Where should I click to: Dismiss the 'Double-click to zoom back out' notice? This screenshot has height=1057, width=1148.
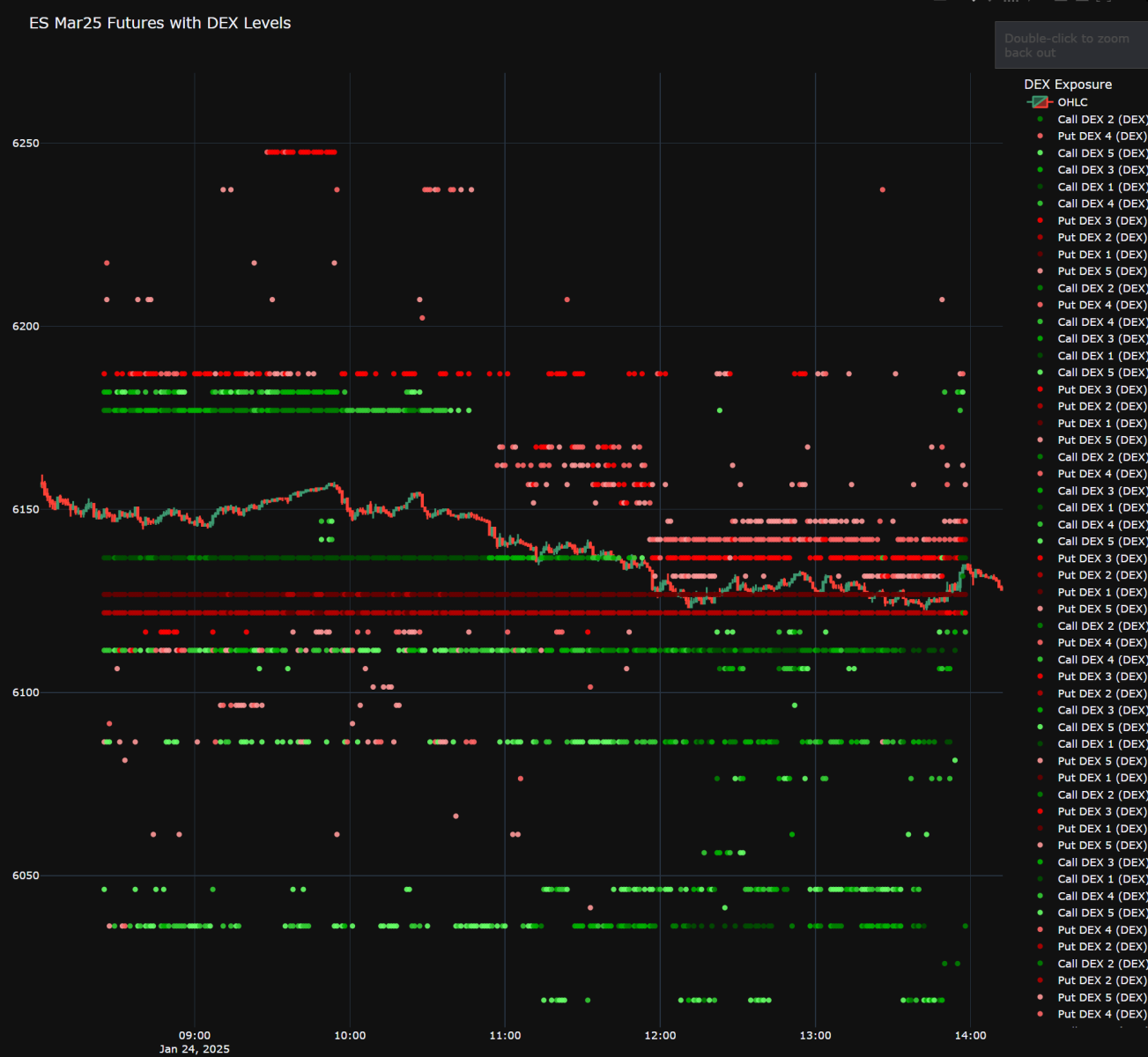tap(1071, 46)
